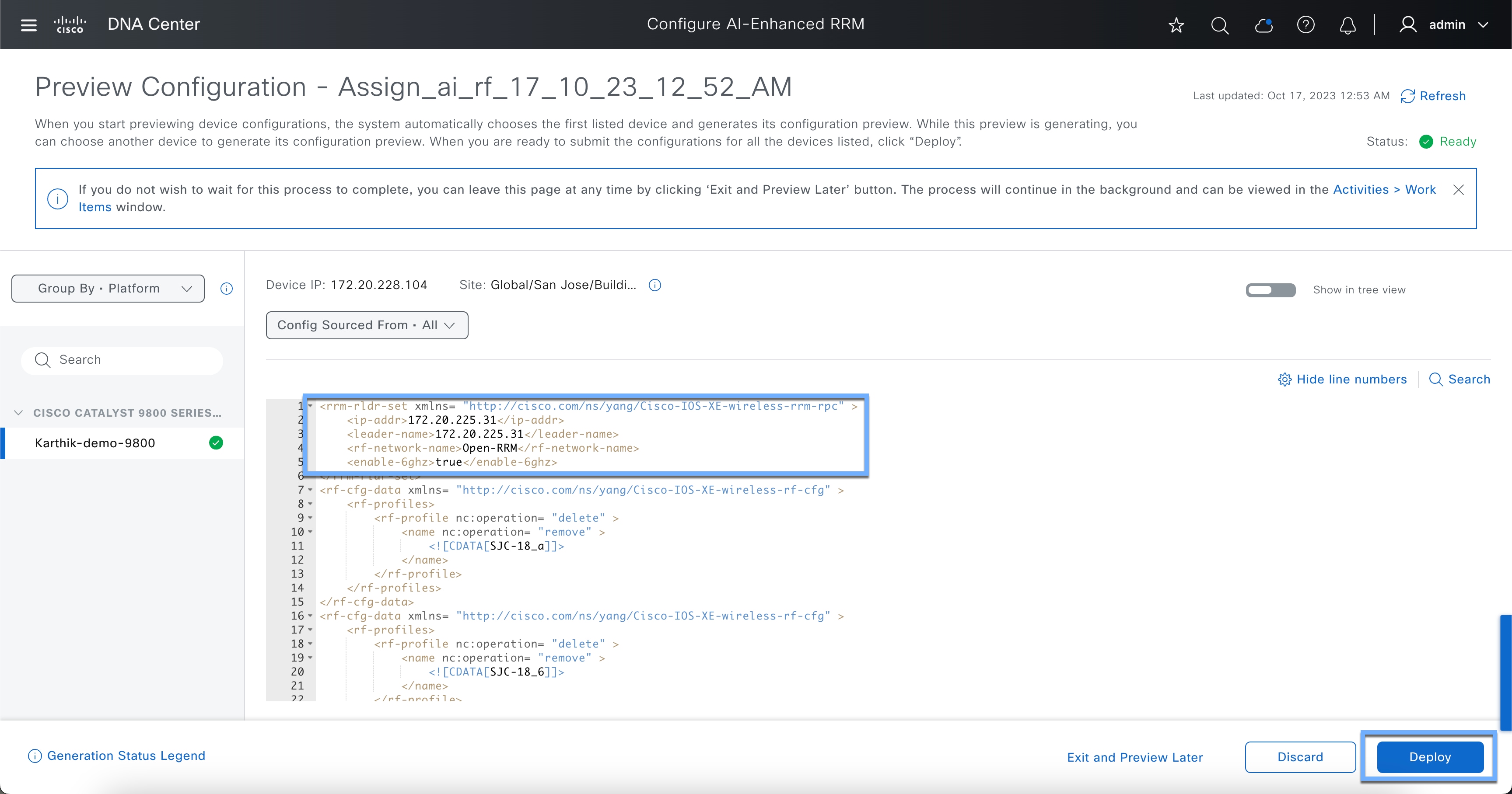Open the help question mark icon

coord(1305,24)
